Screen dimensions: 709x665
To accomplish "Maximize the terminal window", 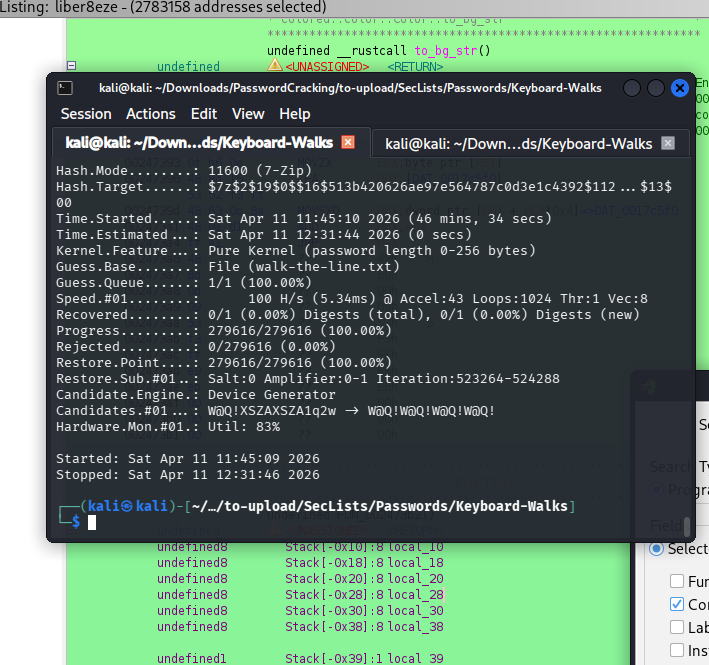I will click(656, 88).
